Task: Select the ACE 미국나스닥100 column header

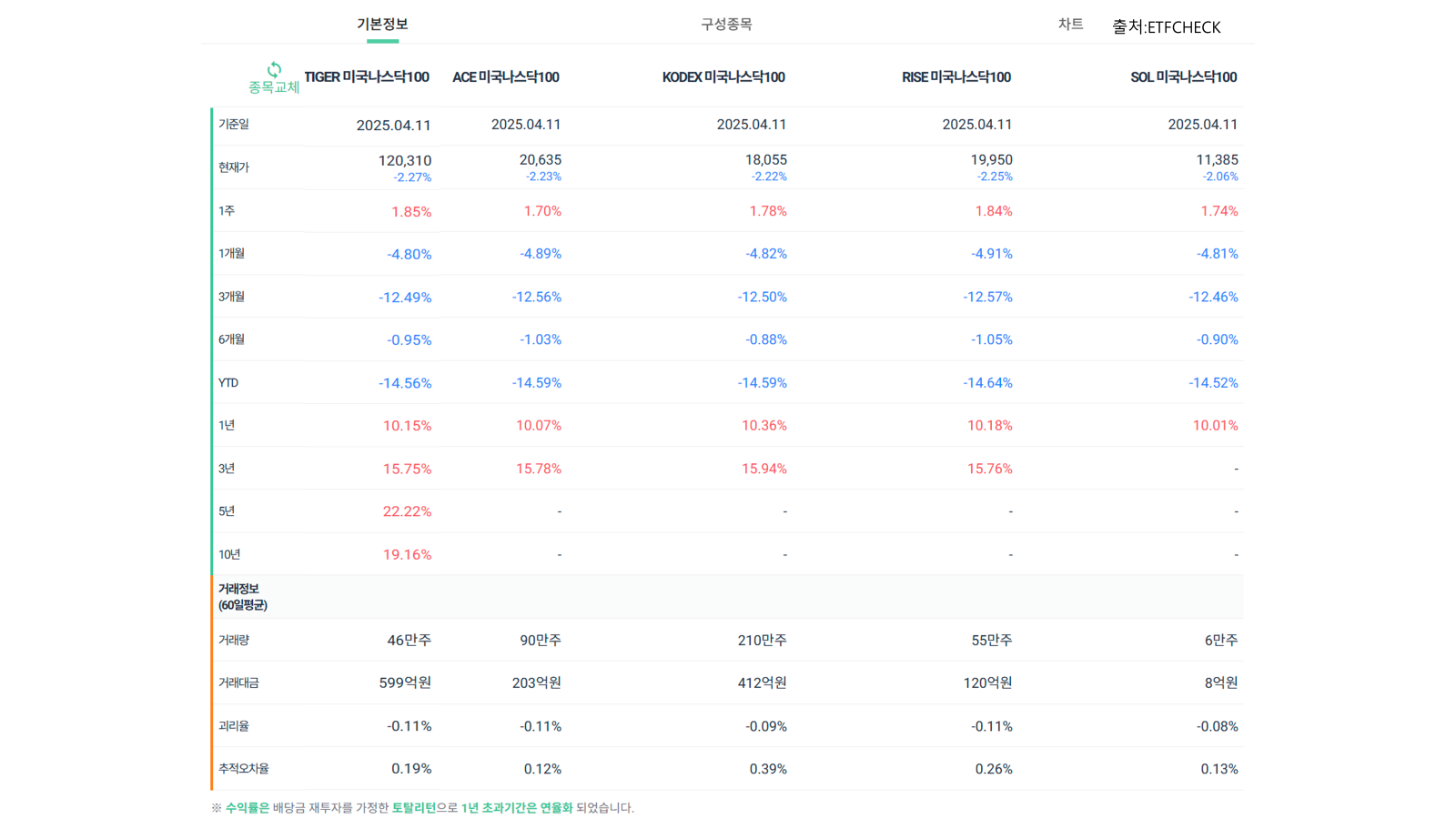Action: (506, 77)
